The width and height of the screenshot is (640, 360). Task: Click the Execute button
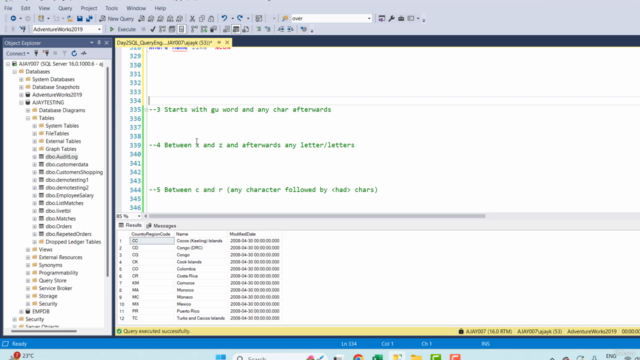[x=122, y=29]
